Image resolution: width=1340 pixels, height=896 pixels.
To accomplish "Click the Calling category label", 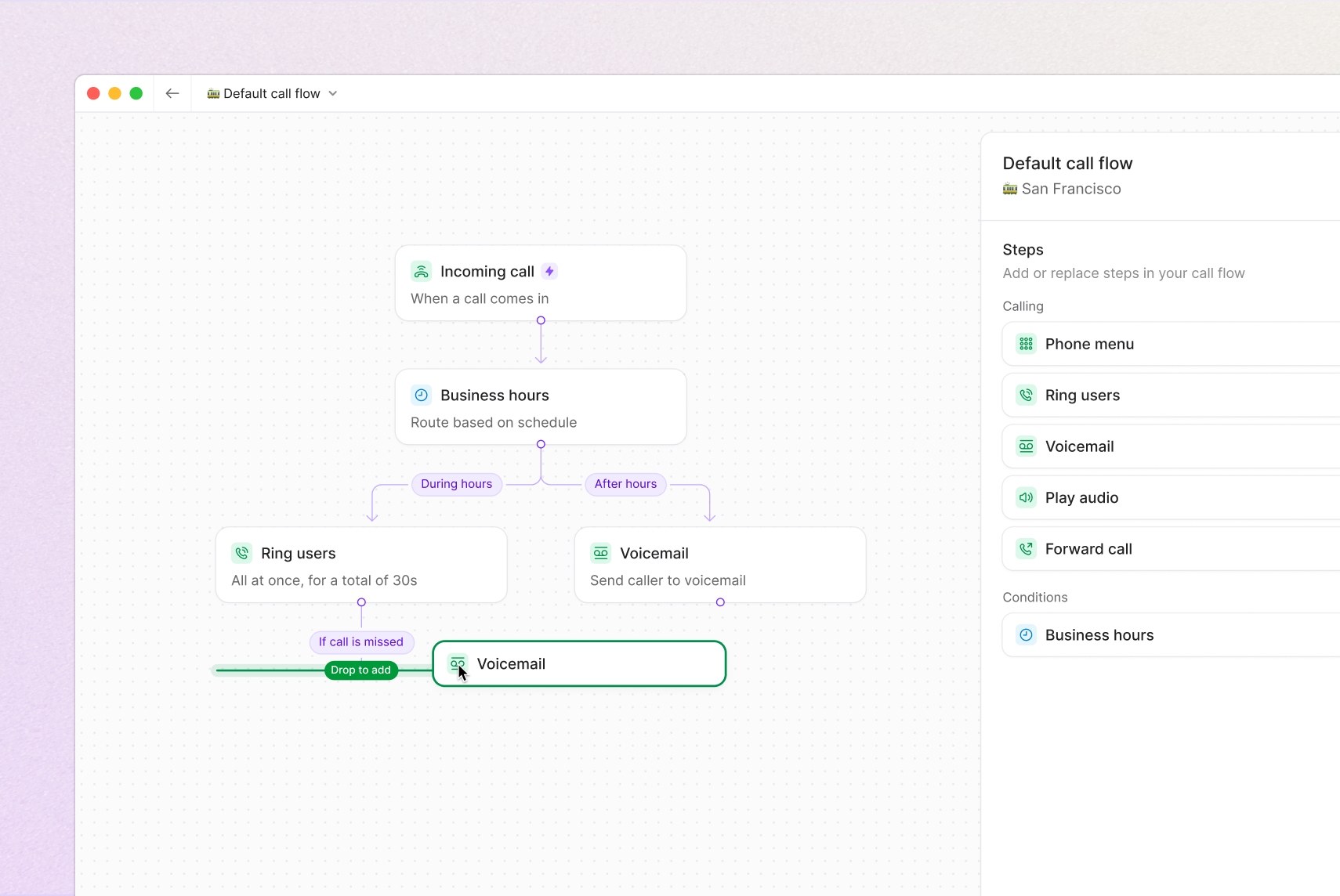I will click(1023, 306).
